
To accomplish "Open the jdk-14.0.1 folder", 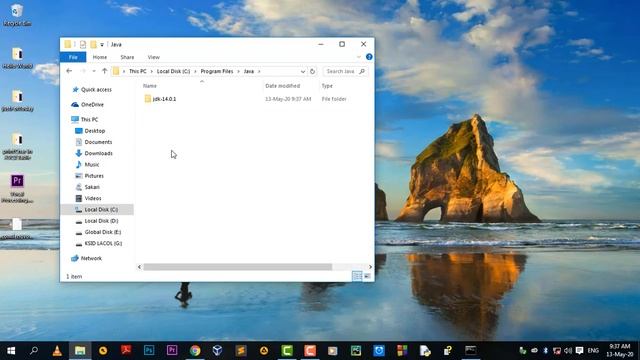I will [x=164, y=99].
